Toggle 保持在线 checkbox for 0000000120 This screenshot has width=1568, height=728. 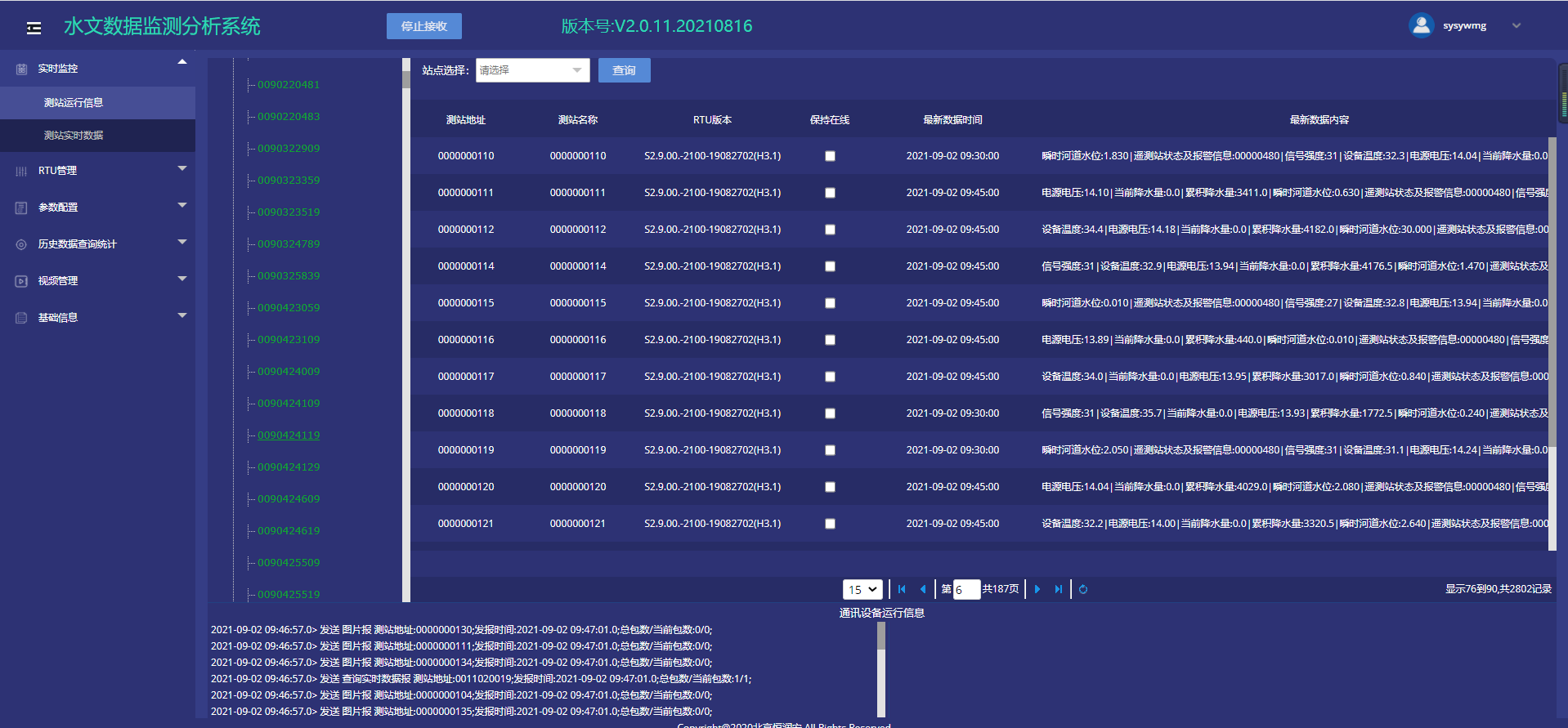click(x=830, y=487)
